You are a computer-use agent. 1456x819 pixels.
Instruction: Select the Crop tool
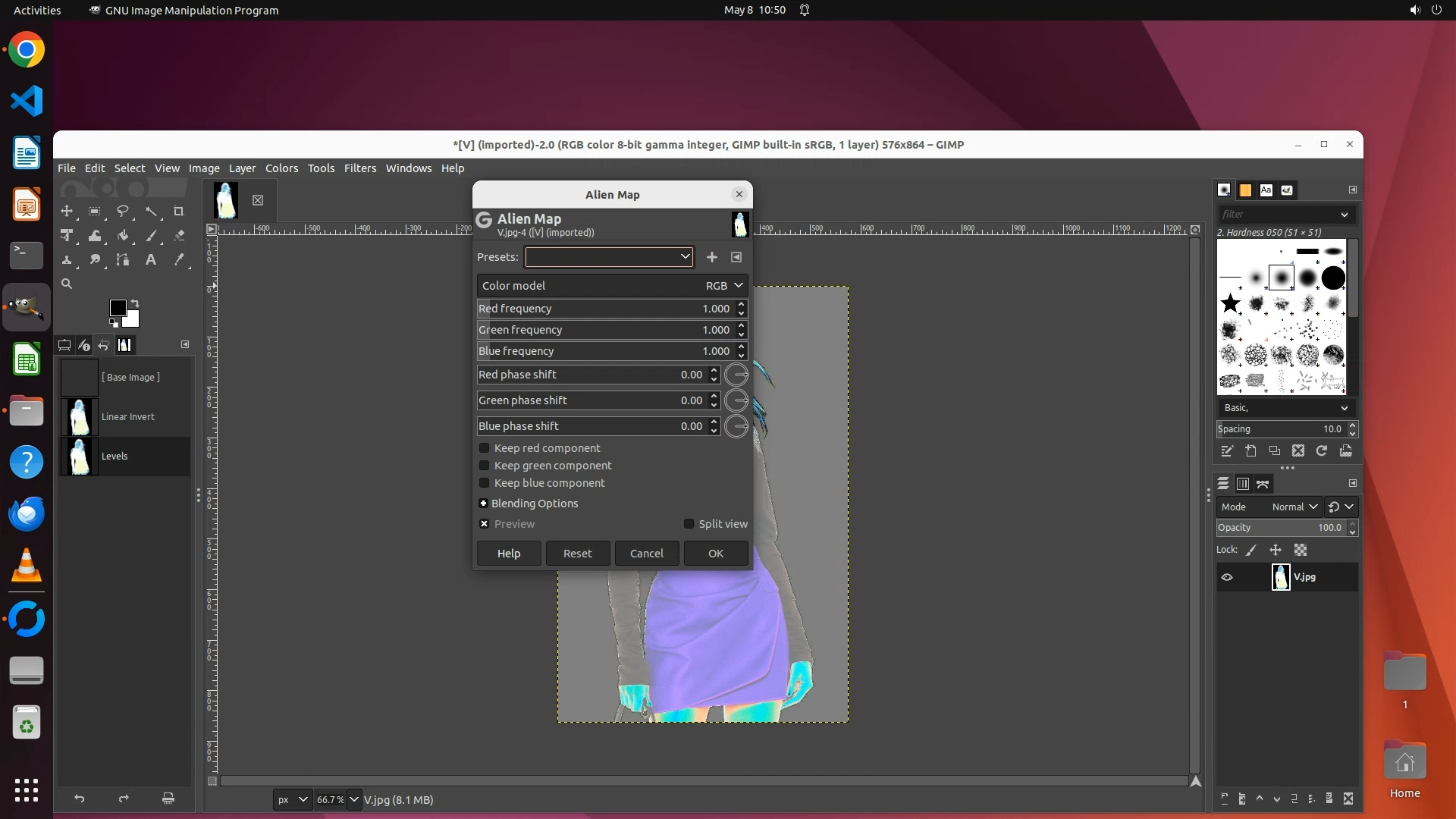[179, 212]
